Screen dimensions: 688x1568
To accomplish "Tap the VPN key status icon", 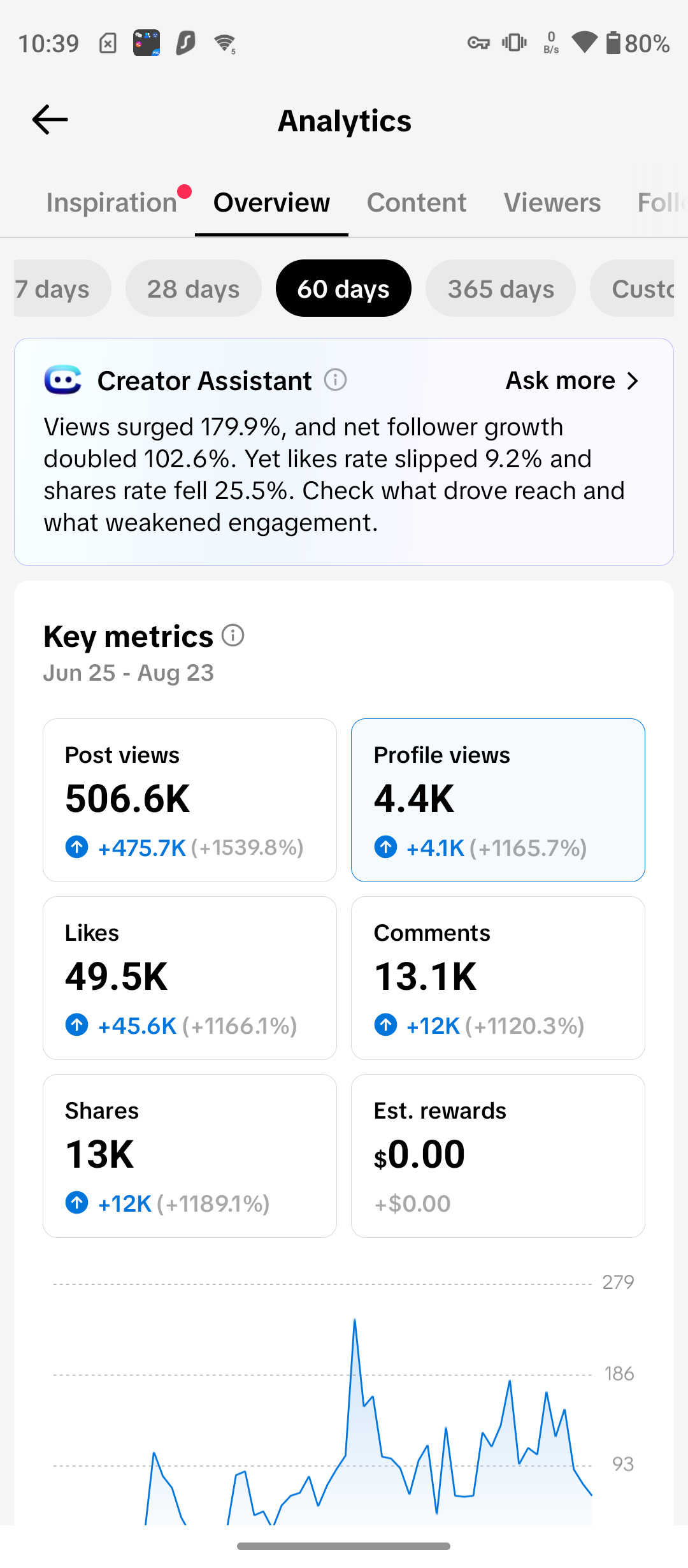I will coord(478,43).
